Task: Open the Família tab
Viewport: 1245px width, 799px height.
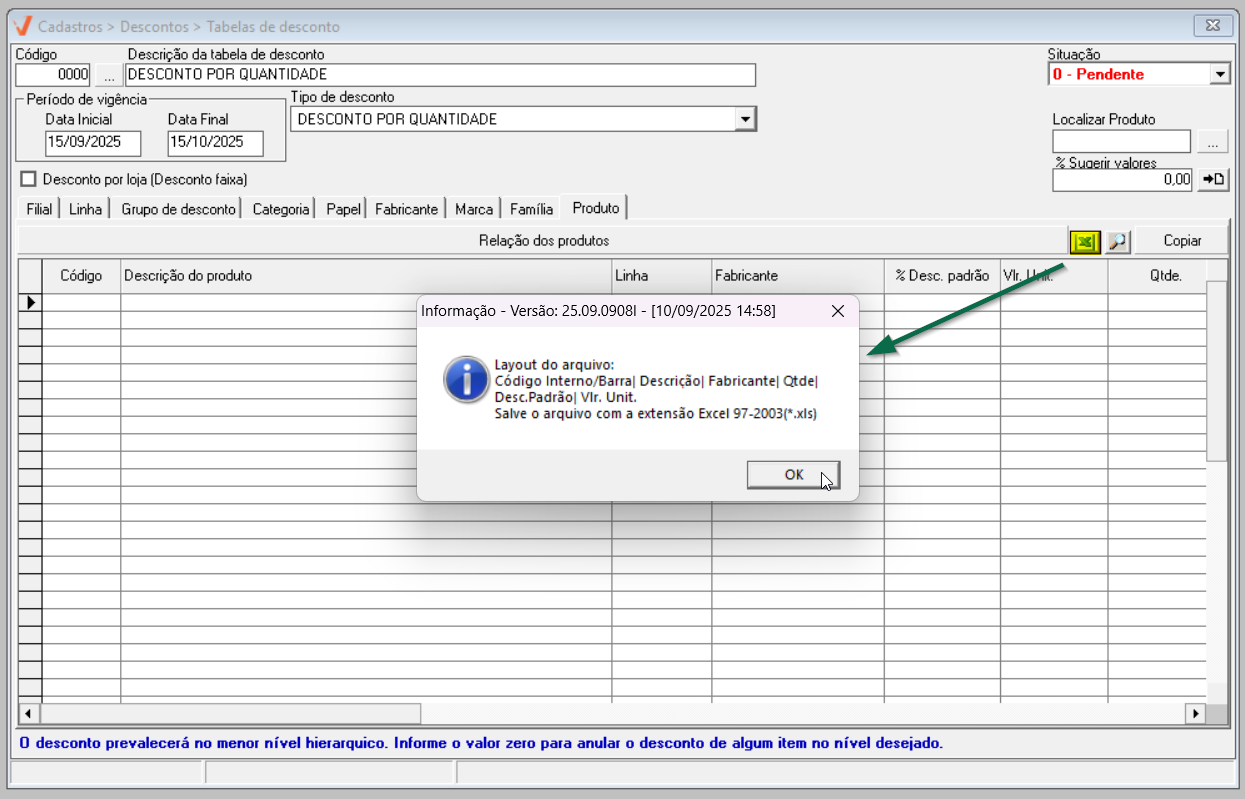Action: click(x=531, y=209)
